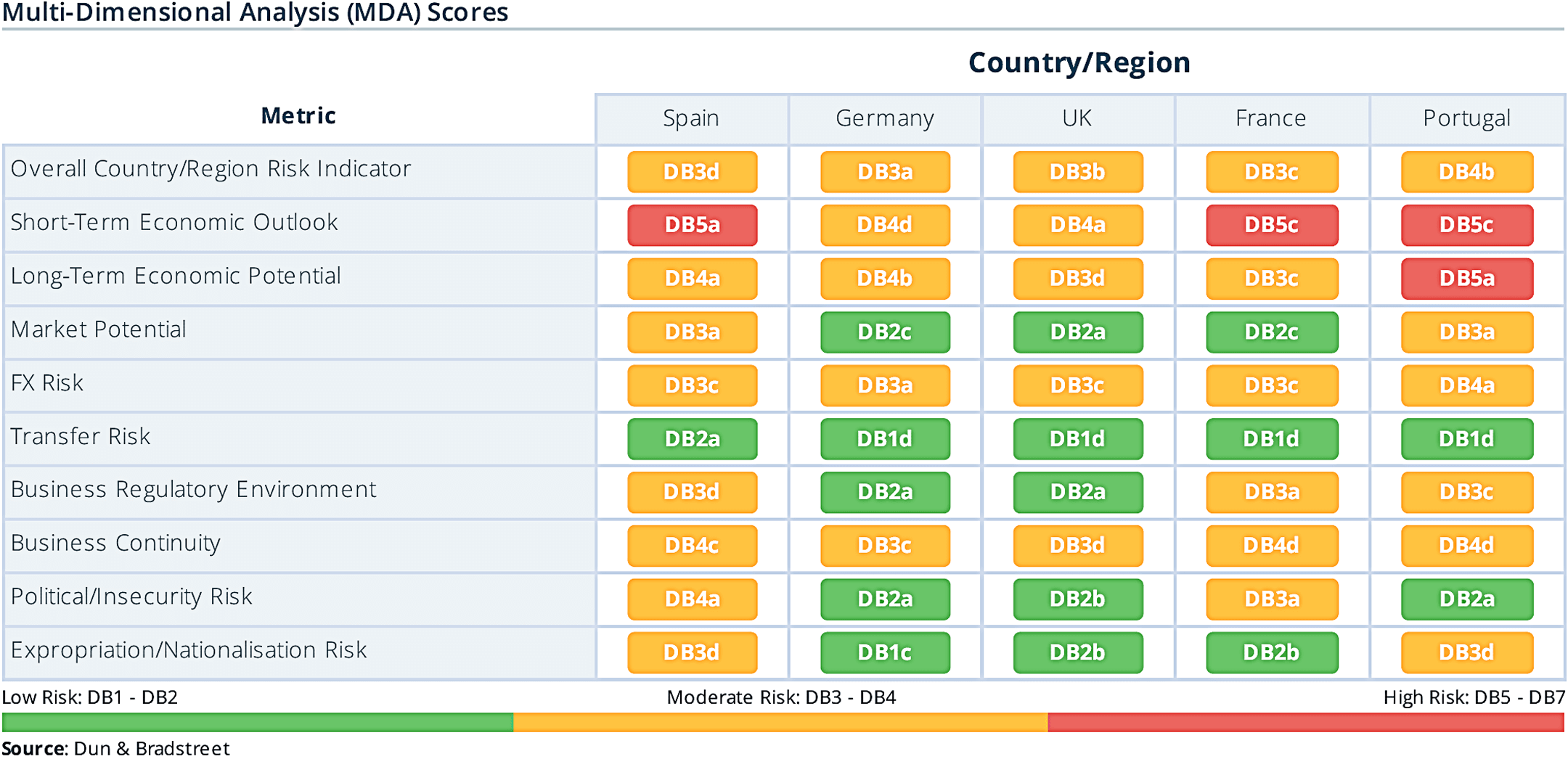
Task: Click the UK column header
Action: 1078,118
